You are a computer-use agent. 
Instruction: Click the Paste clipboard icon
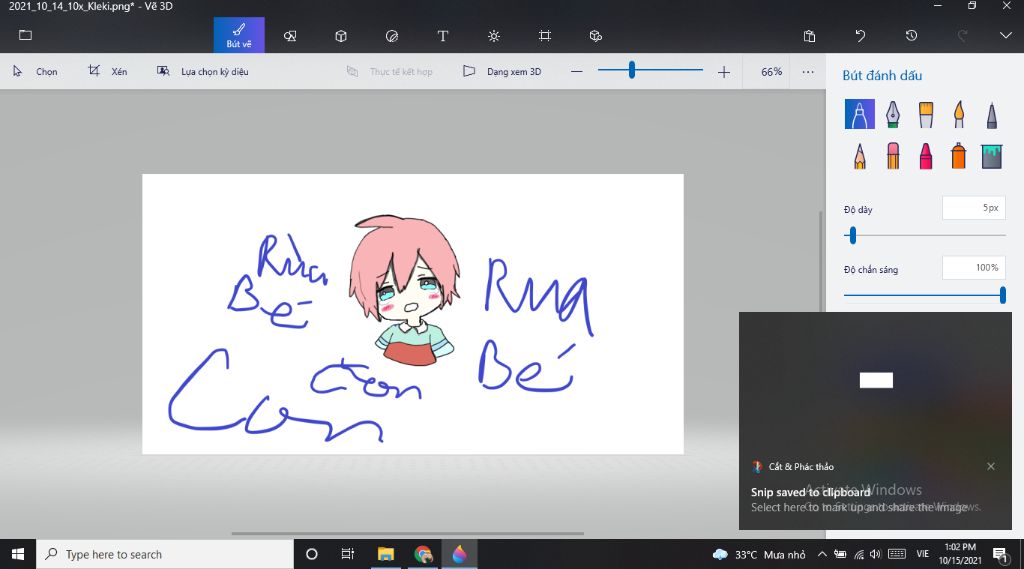tap(809, 36)
